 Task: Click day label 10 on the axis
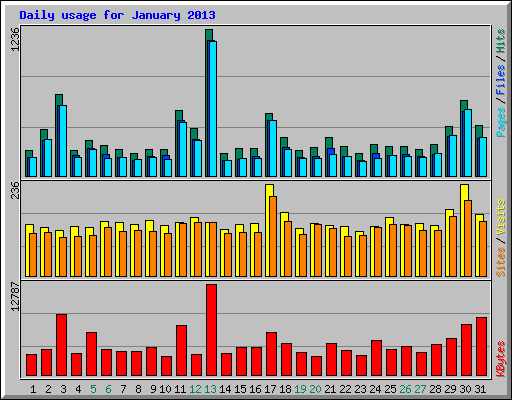165,389
